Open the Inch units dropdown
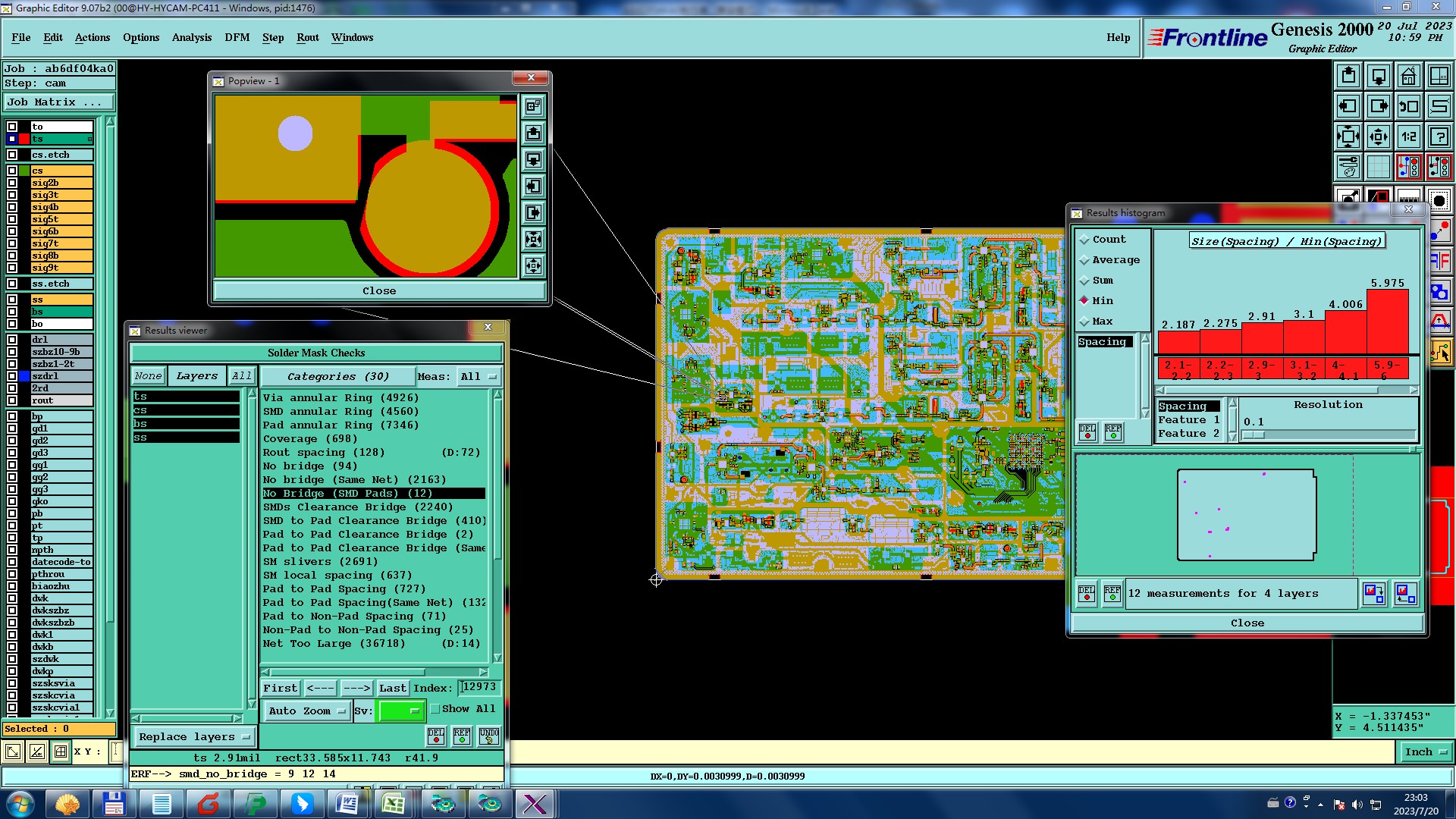Viewport: 1456px width, 819px height. [1426, 752]
